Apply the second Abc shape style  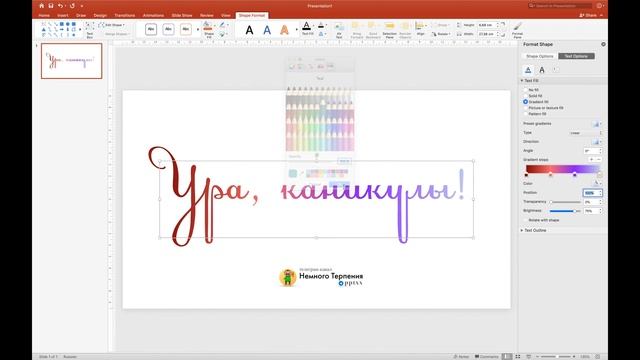(x=168, y=29)
